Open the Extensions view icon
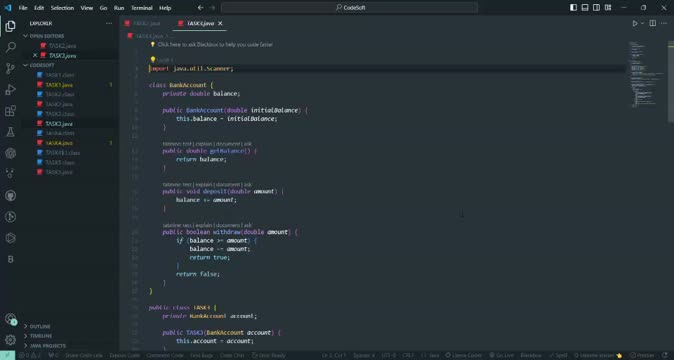674x360 pixels. pos(10,111)
